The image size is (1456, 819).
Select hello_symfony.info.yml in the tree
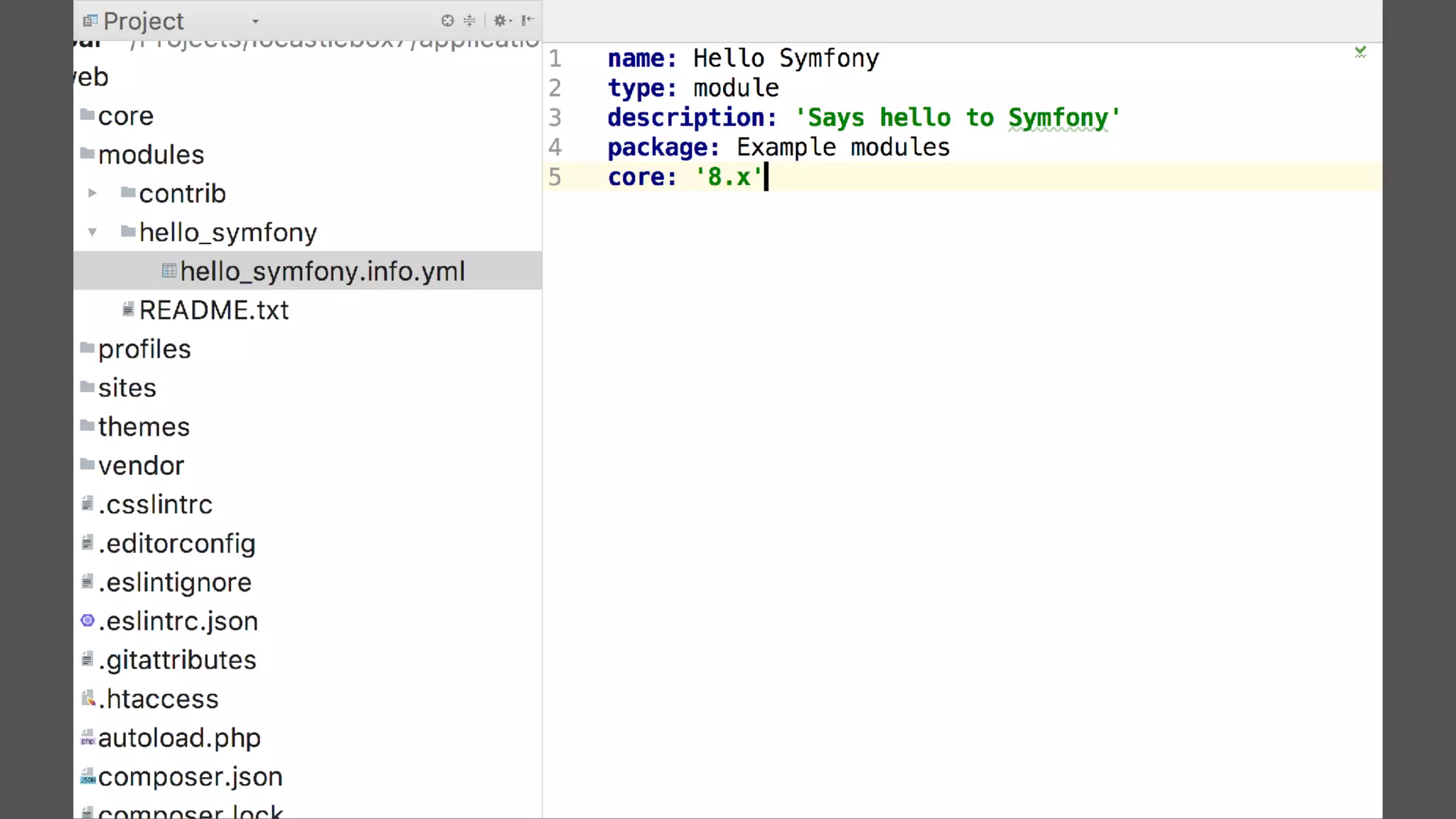pos(322,272)
